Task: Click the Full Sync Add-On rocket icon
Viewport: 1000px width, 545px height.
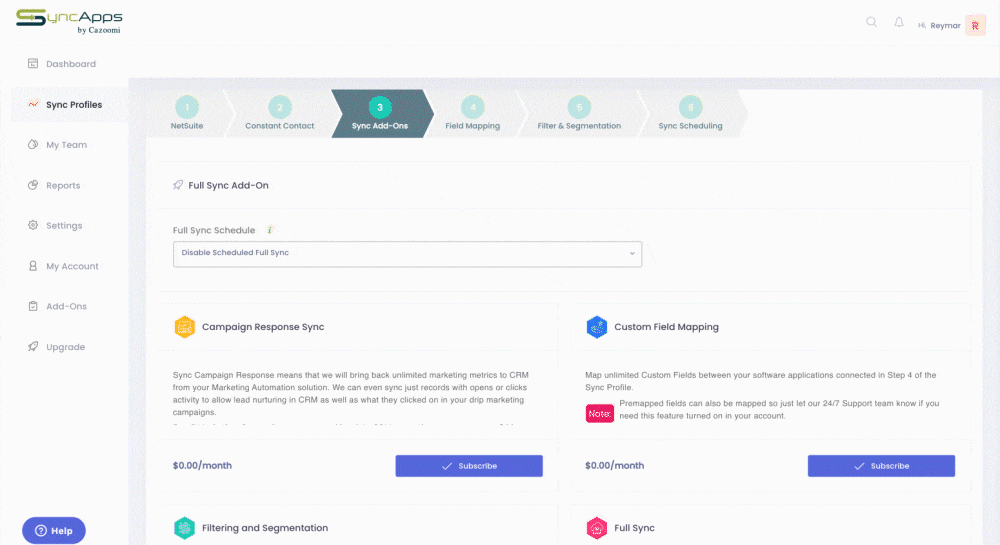Action: pyautogui.click(x=178, y=185)
